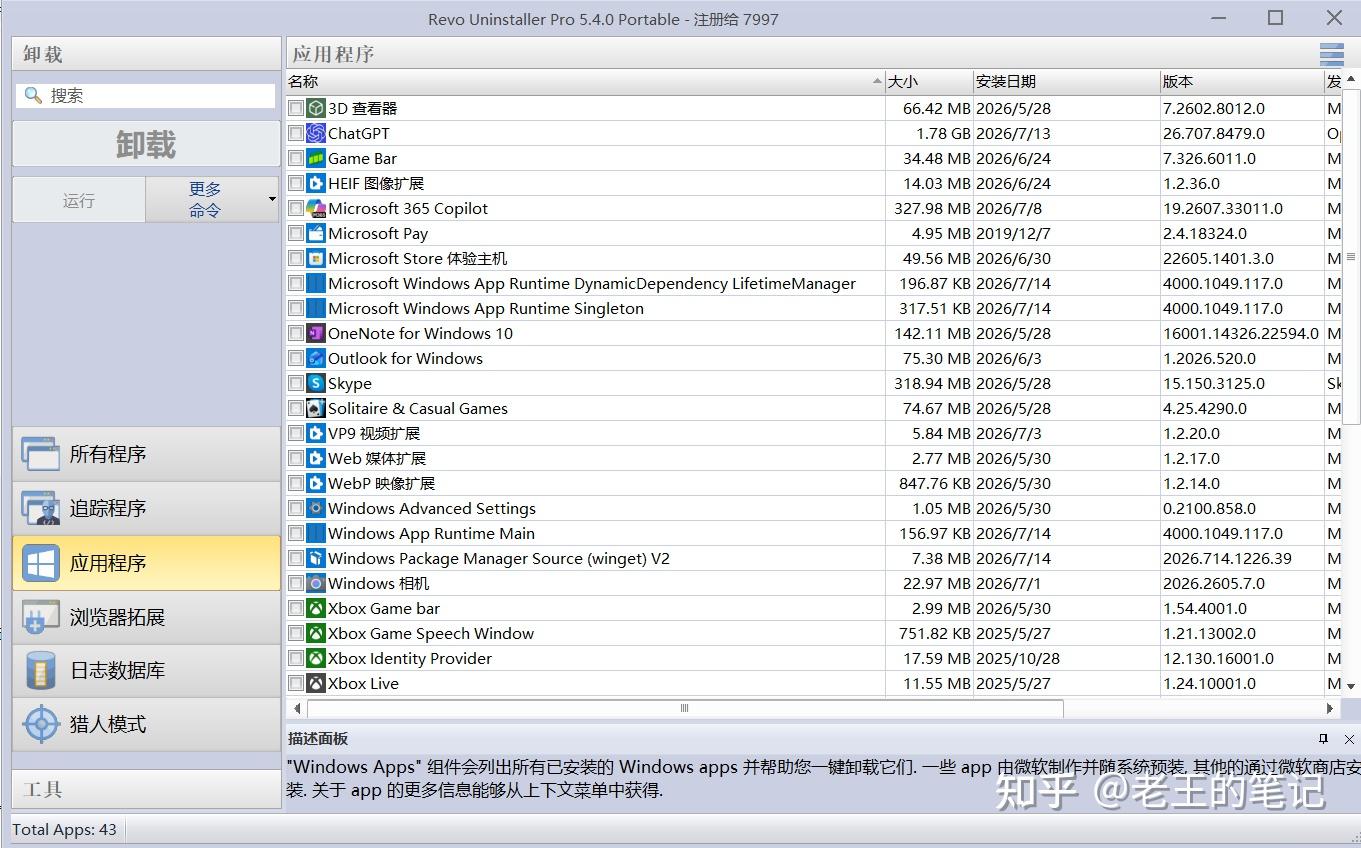
Task: Click the Skype app icon
Action: 316,383
